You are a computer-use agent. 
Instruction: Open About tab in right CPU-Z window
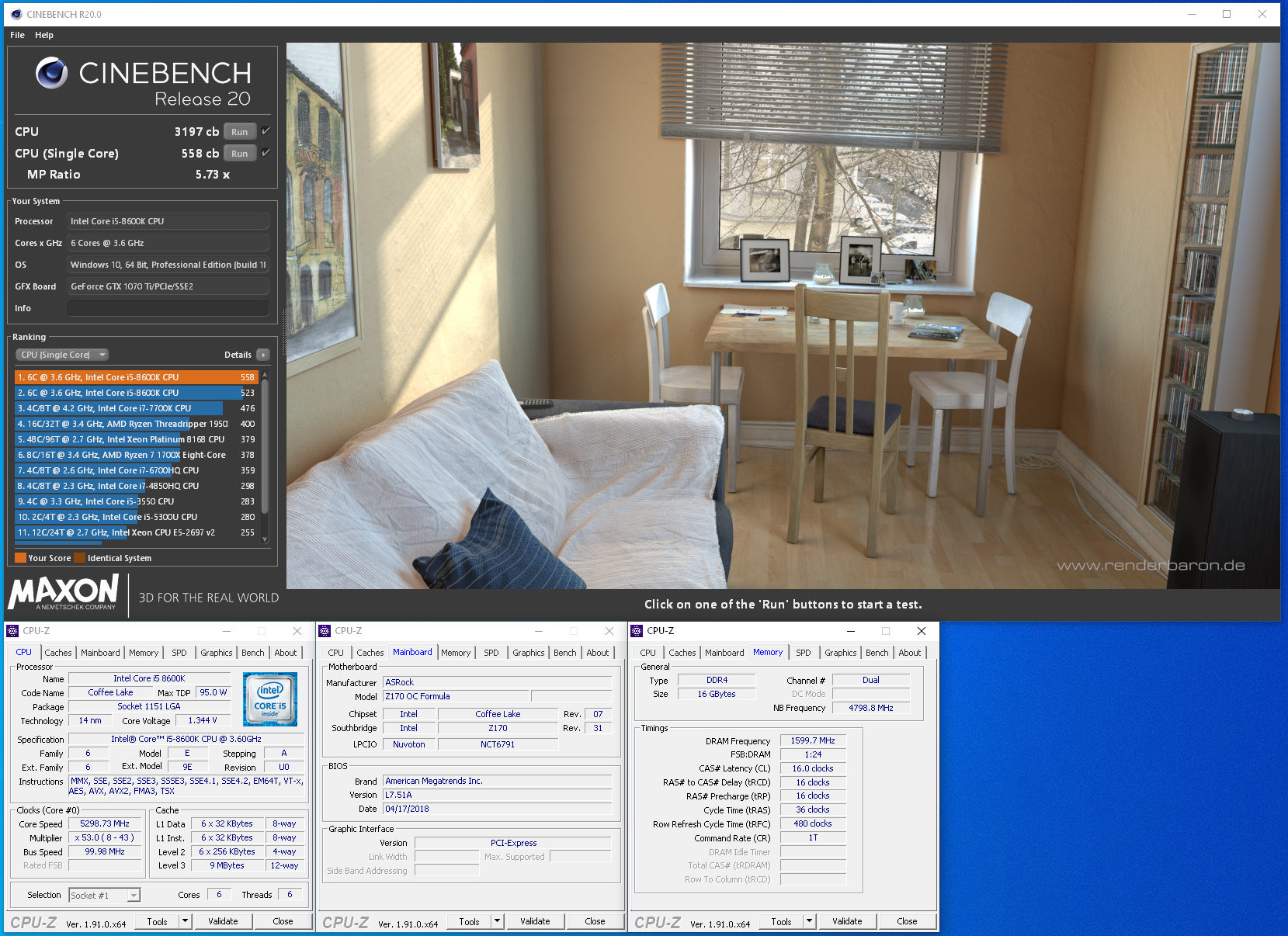click(910, 653)
